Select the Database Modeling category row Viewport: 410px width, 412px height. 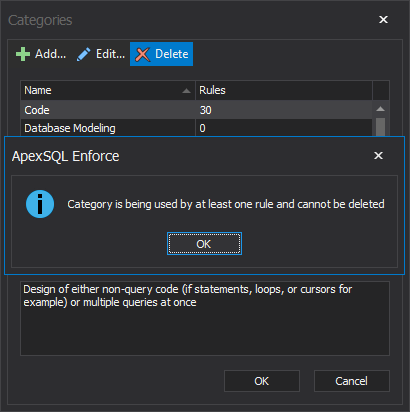196,128
